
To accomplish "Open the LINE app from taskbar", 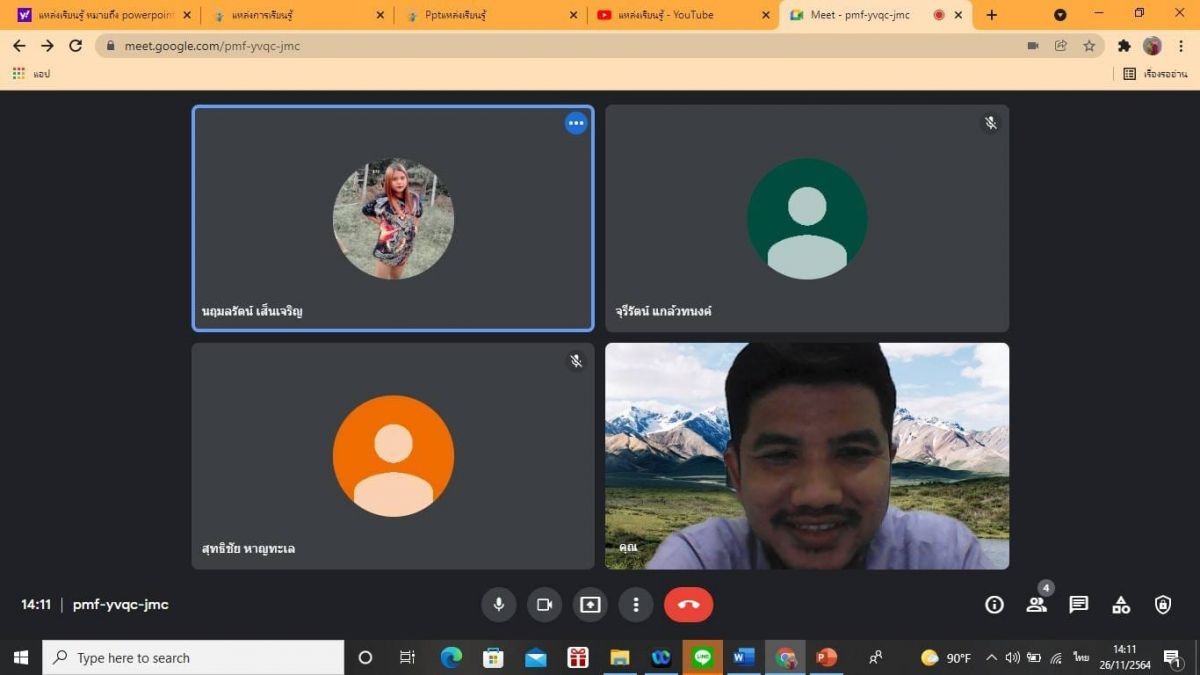I will [x=703, y=657].
